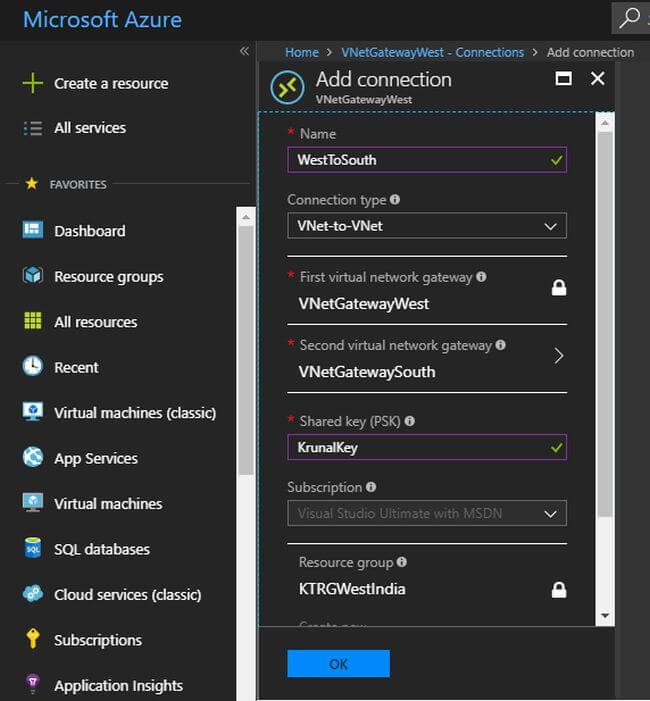Open VNetGatewayWest - Connections breadcrumb
Viewport: 650px width, 701px height.
click(433, 52)
